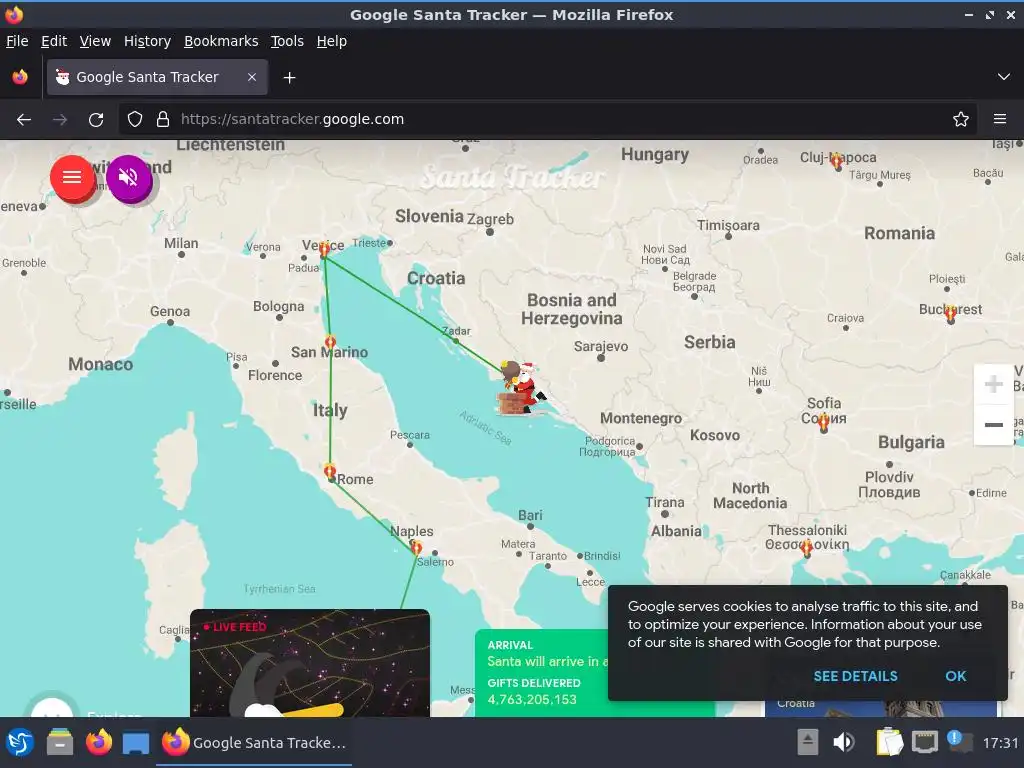Open the Help menu
1024x768 pixels.
pyautogui.click(x=331, y=41)
